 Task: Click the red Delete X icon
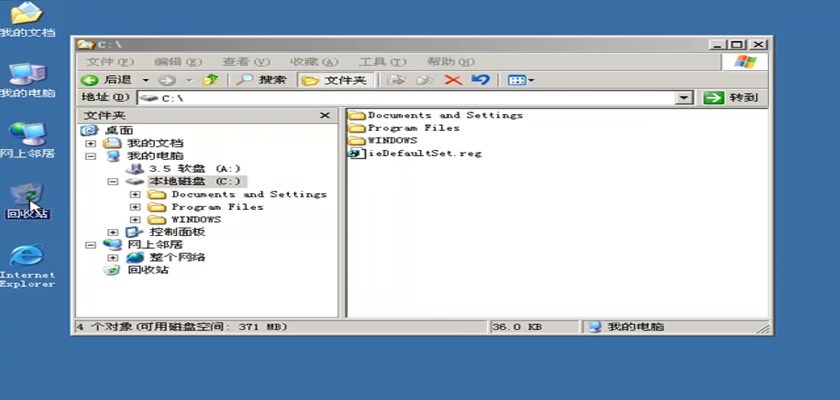click(452, 80)
